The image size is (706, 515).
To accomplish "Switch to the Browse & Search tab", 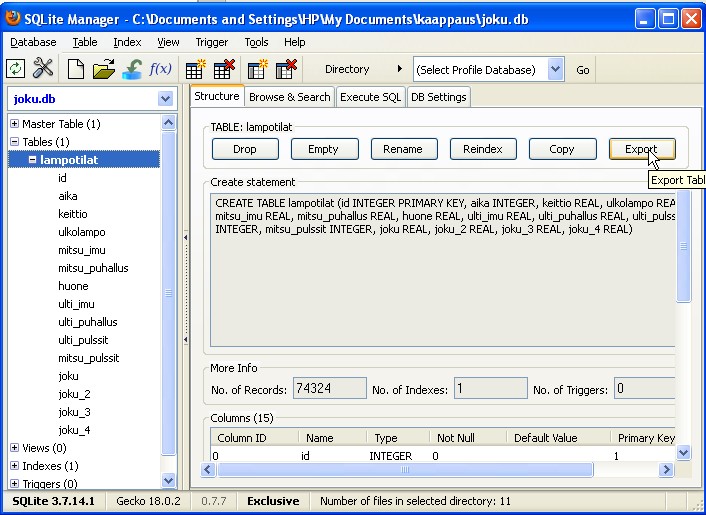I will pyautogui.click(x=290, y=97).
